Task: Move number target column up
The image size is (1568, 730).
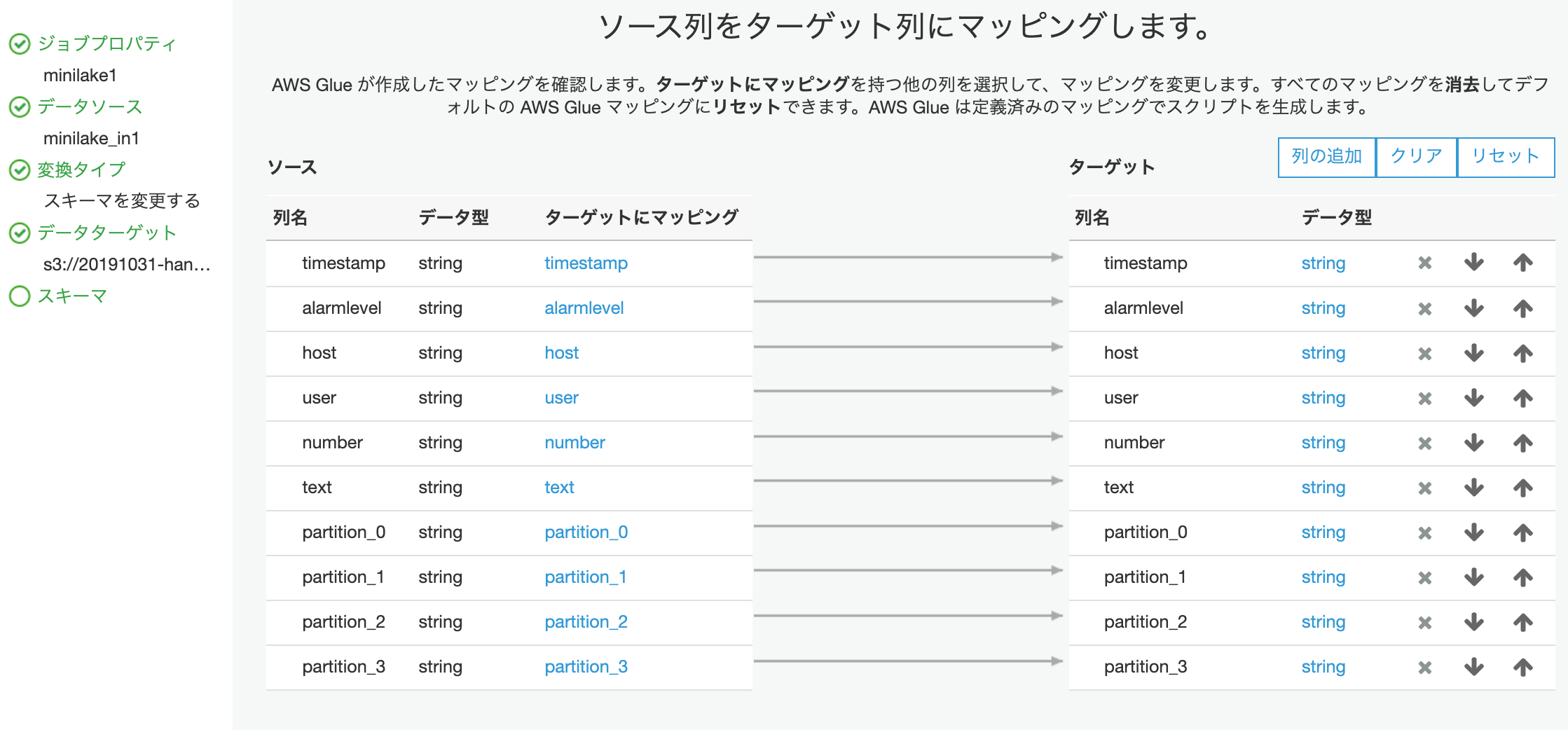Action: click(x=1523, y=442)
